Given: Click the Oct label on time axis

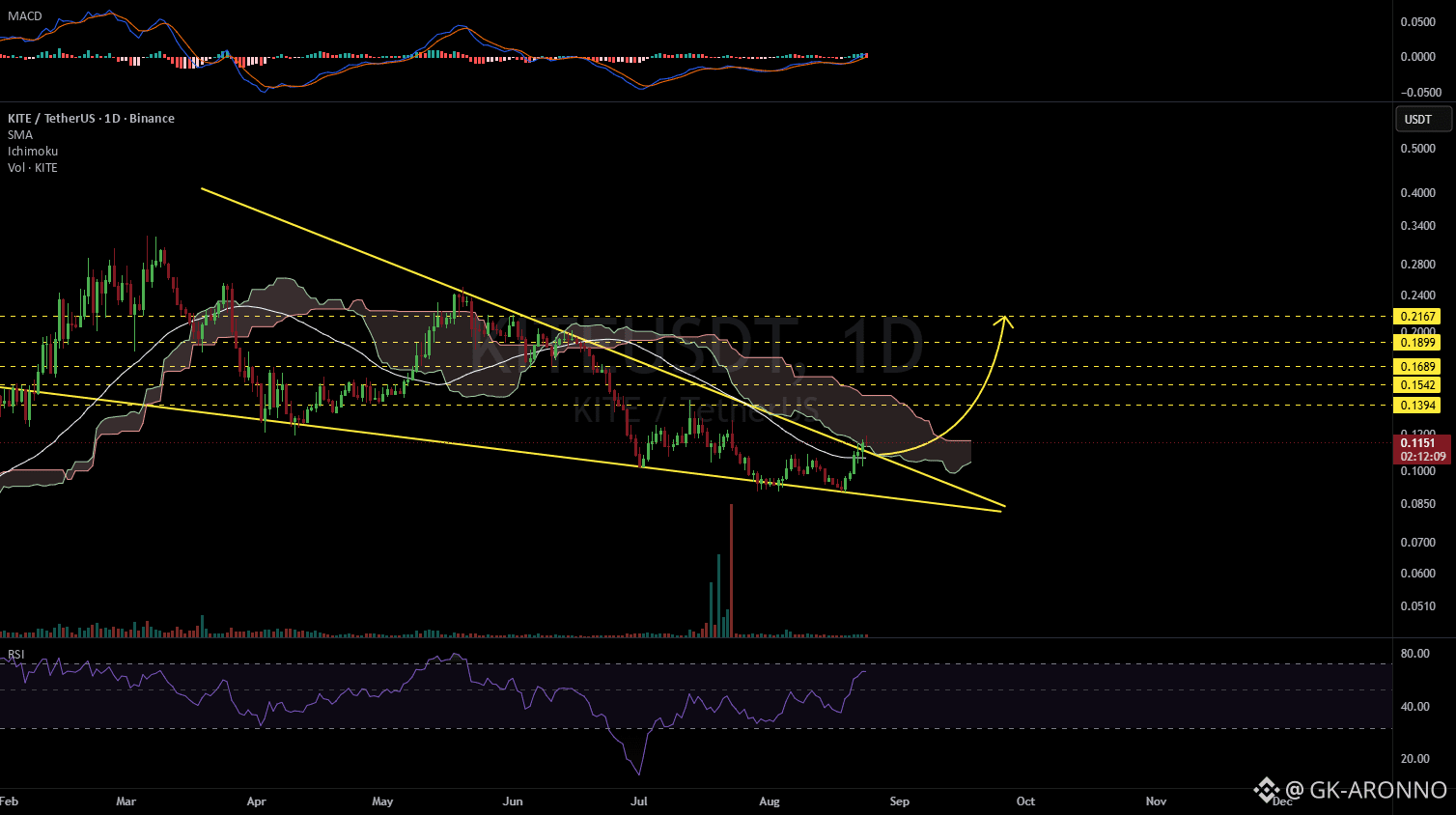Looking at the screenshot, I should click(1025, 801).
